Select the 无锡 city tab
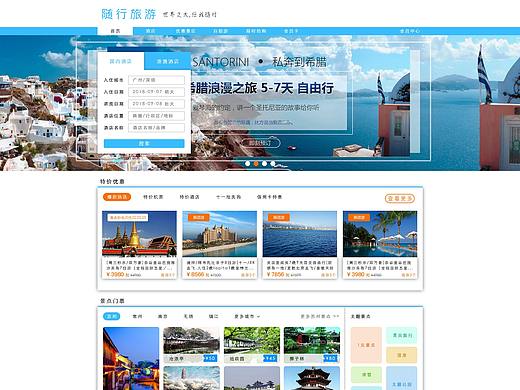Viewport: 520px width, 390px height. 188,316
